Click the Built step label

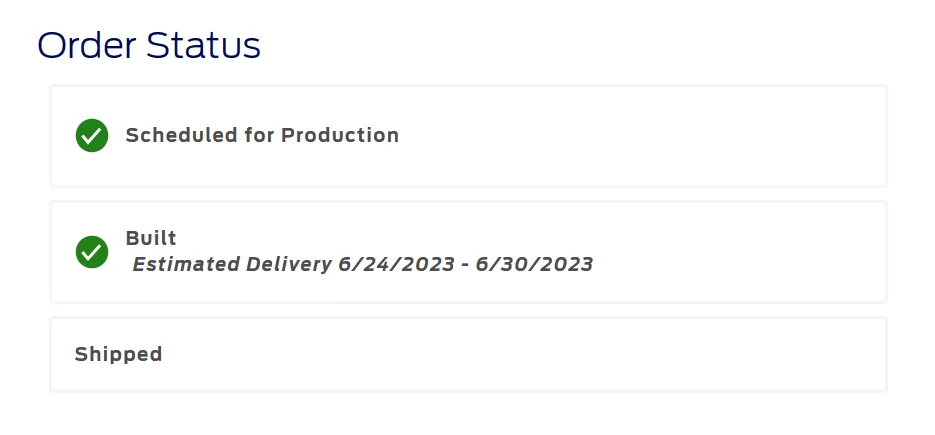tap(151, 238)
